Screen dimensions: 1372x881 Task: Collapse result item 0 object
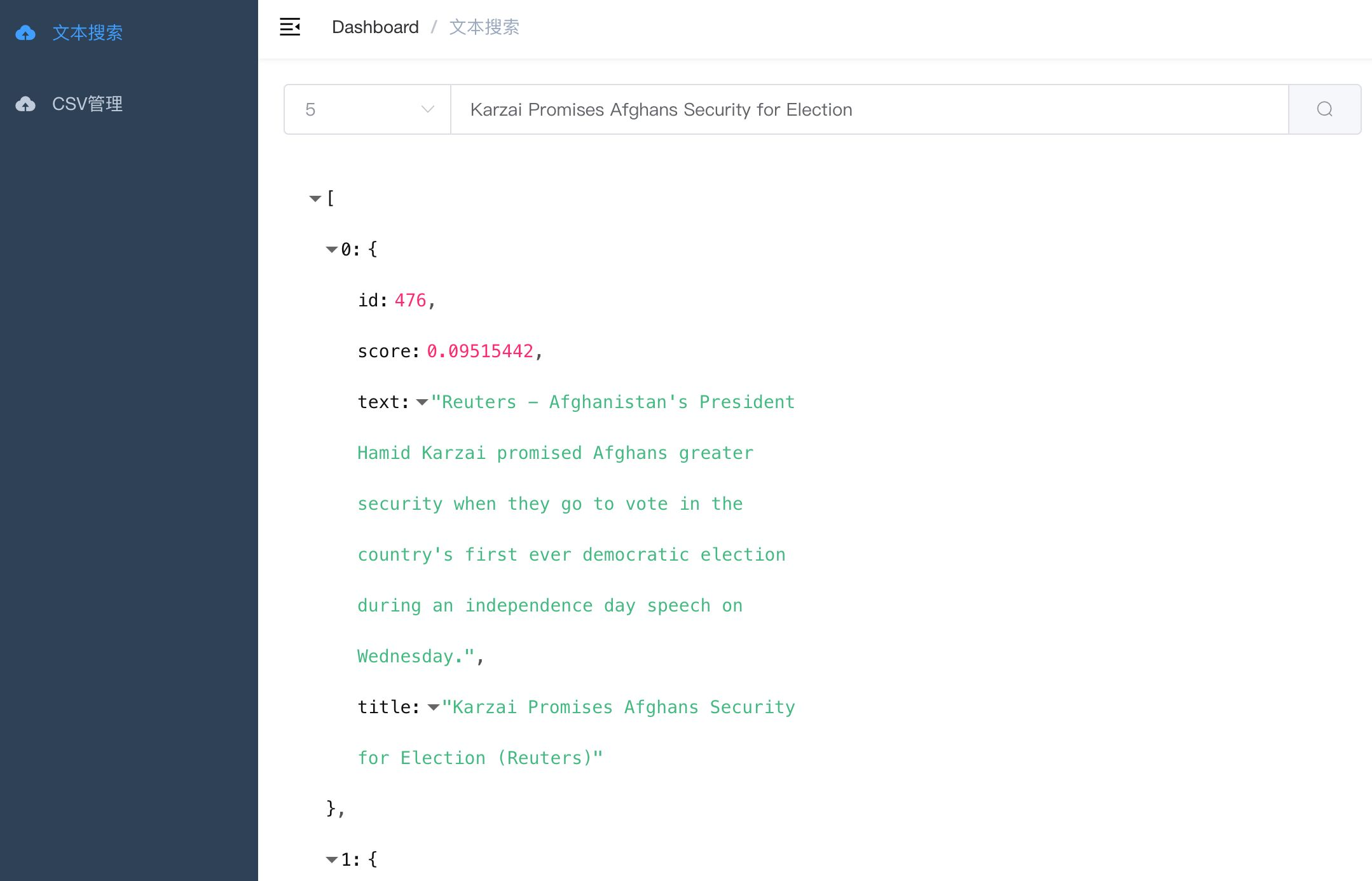click(x=332, y=250)
